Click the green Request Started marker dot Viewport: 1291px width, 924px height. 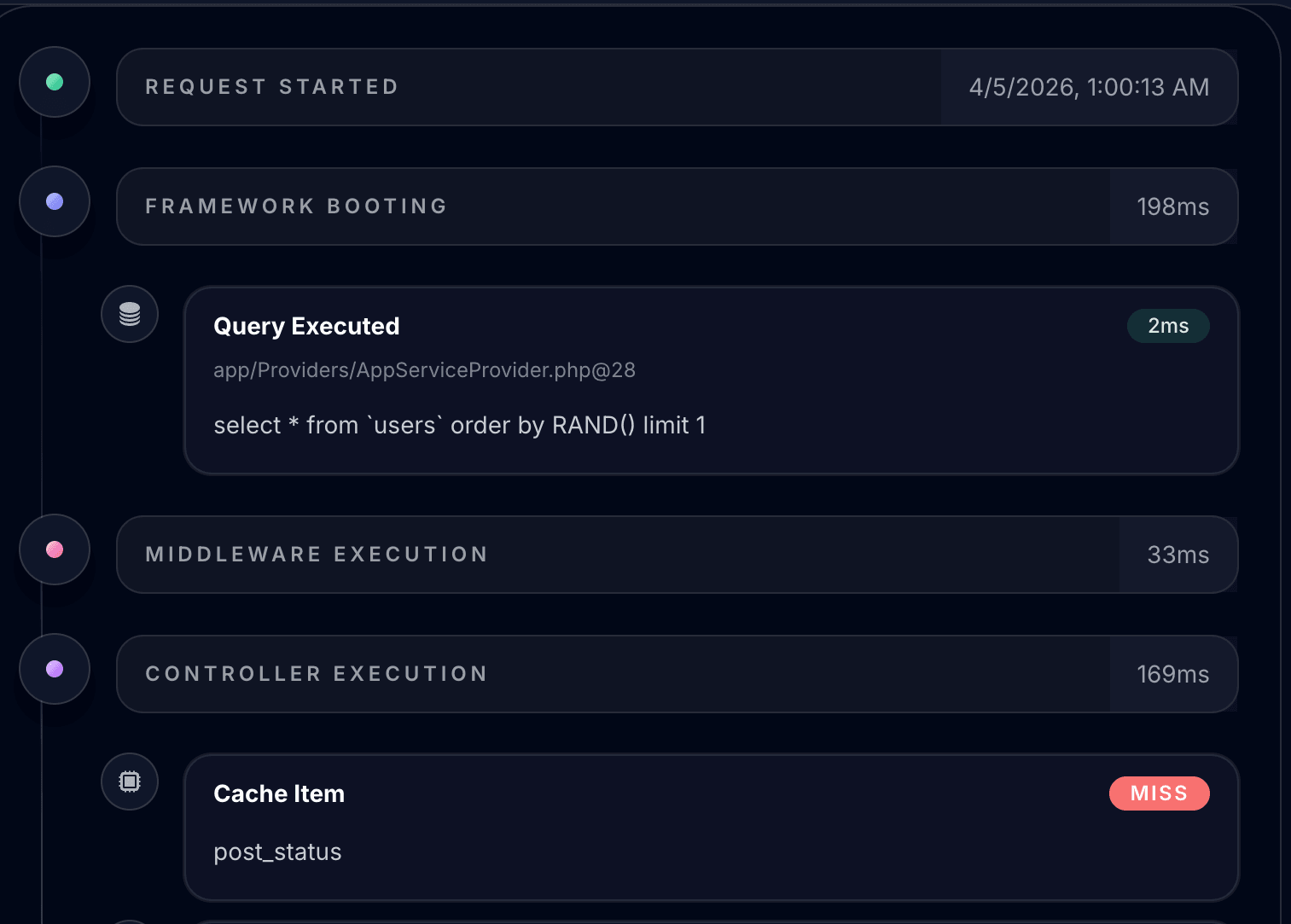(55, 82)
